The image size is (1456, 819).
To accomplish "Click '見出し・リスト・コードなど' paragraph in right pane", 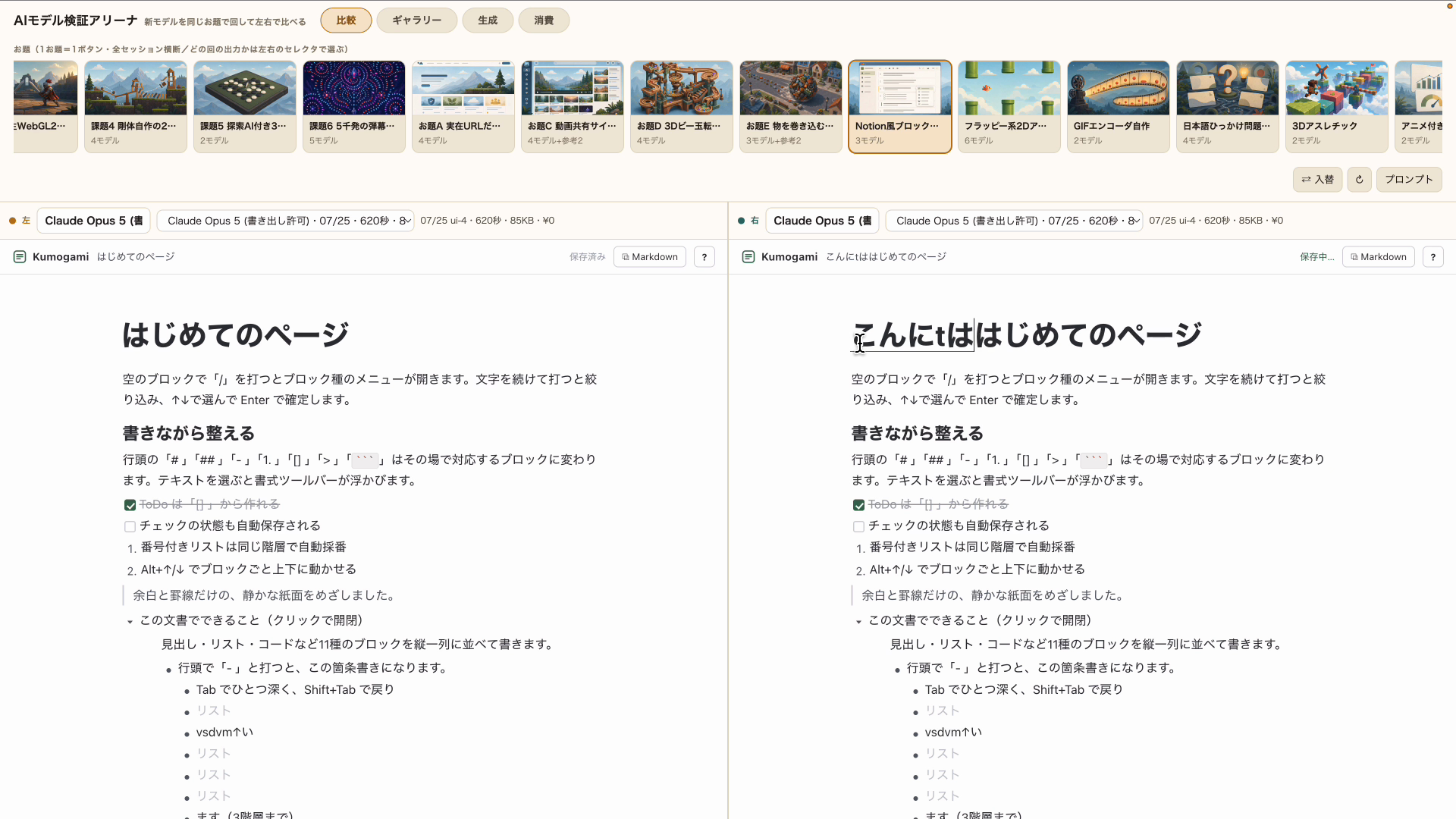I will coord(1087,644).
